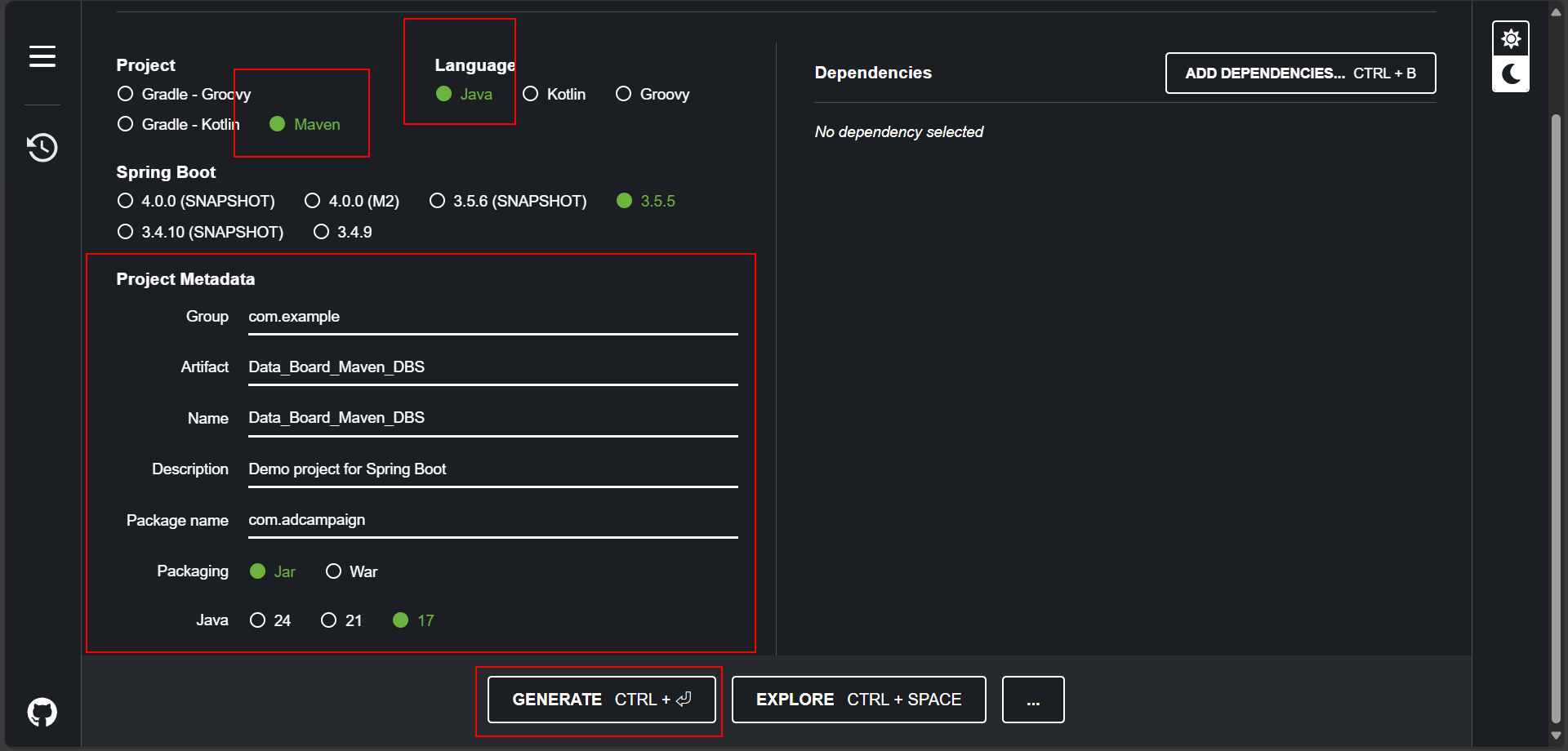Open the more options ellipsis button
The width and height of the screenshot is (1568, 751).
(1033, 700)
